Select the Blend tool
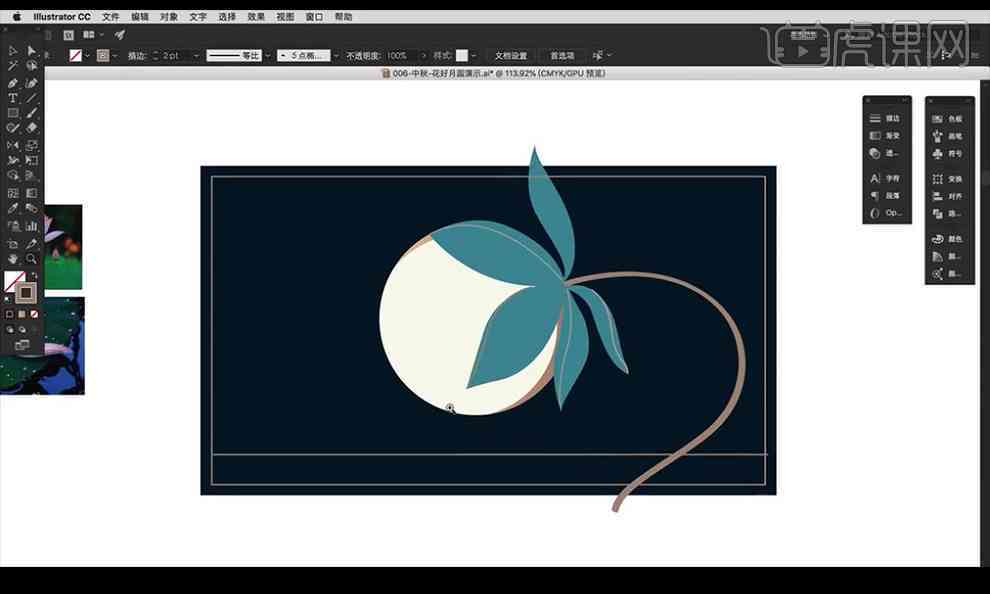Image resolution: width=990 pixels, height=594 pixels. [32, 208]
